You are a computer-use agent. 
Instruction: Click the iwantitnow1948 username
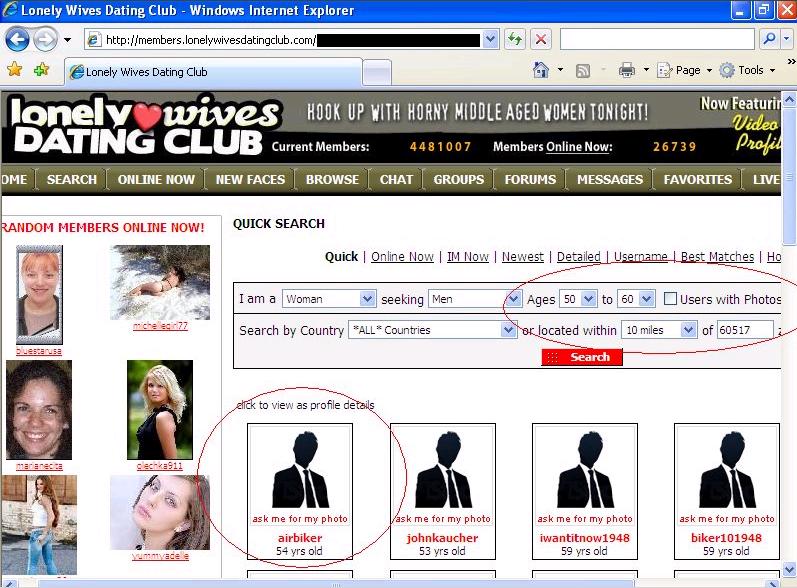pyautogui.click(x=585, y=538)
